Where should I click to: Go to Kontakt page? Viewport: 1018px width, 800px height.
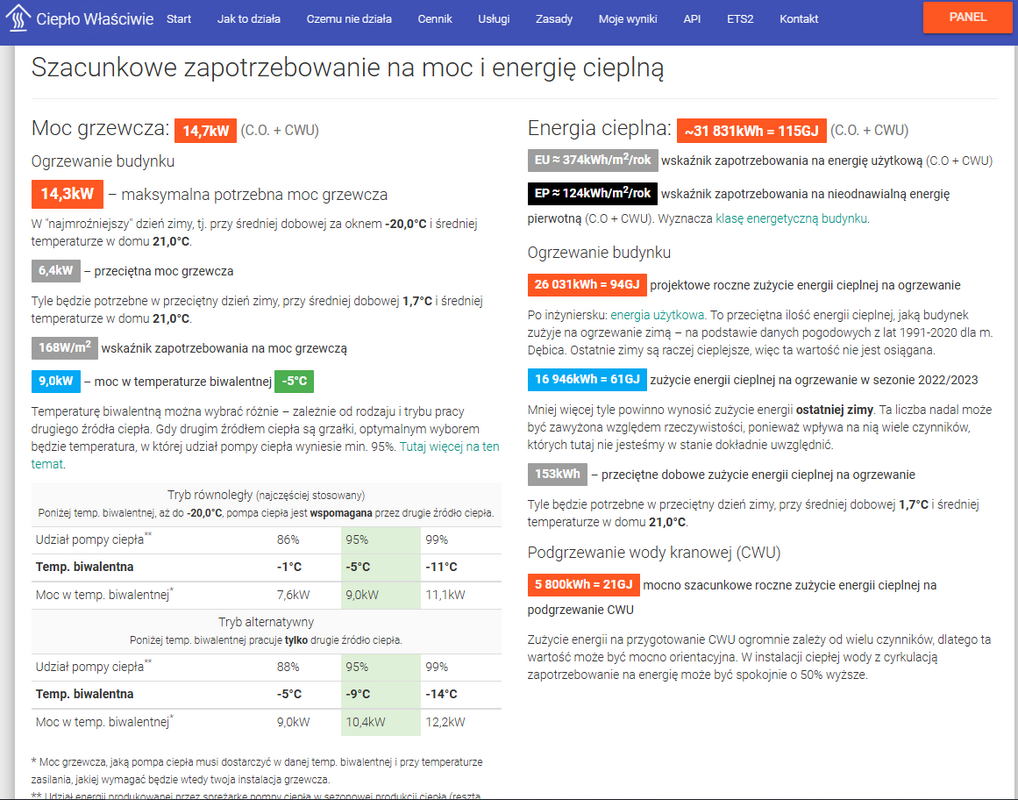click(x=799, y=19)
